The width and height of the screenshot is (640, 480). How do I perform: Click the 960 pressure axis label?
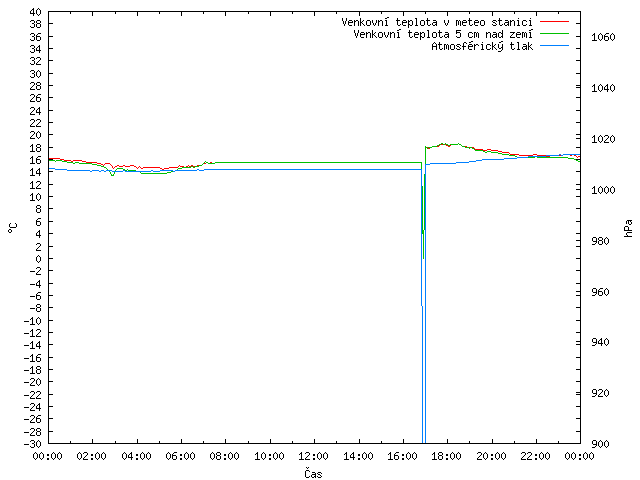[600, 292]
